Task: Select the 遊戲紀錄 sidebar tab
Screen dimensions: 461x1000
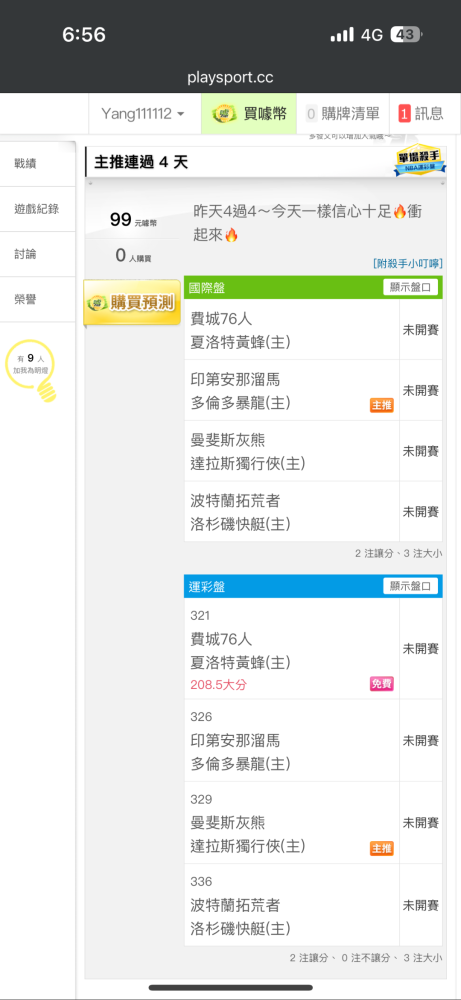Action: 37,209
